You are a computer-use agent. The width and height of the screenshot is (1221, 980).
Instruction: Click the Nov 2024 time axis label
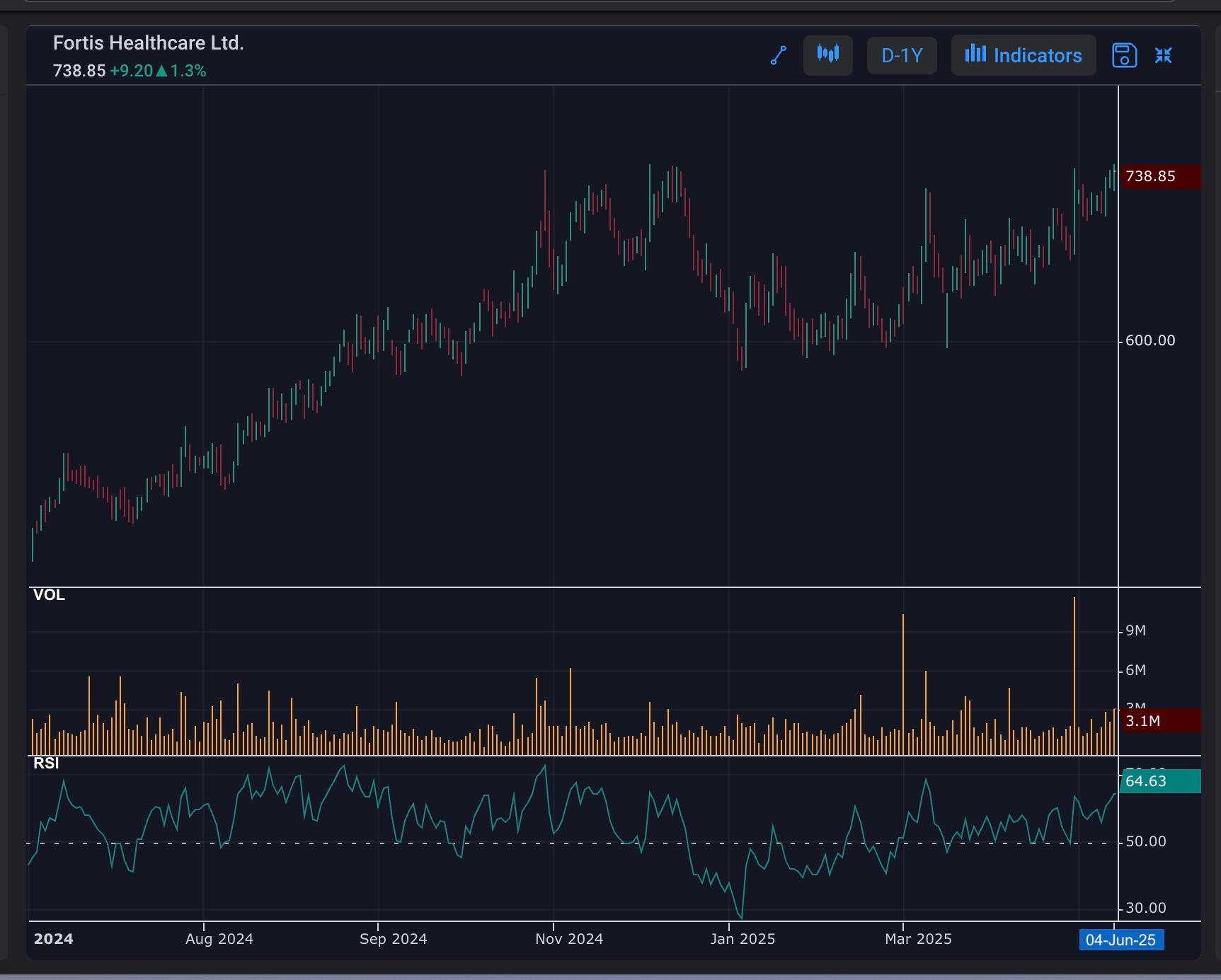coord(569,939)
